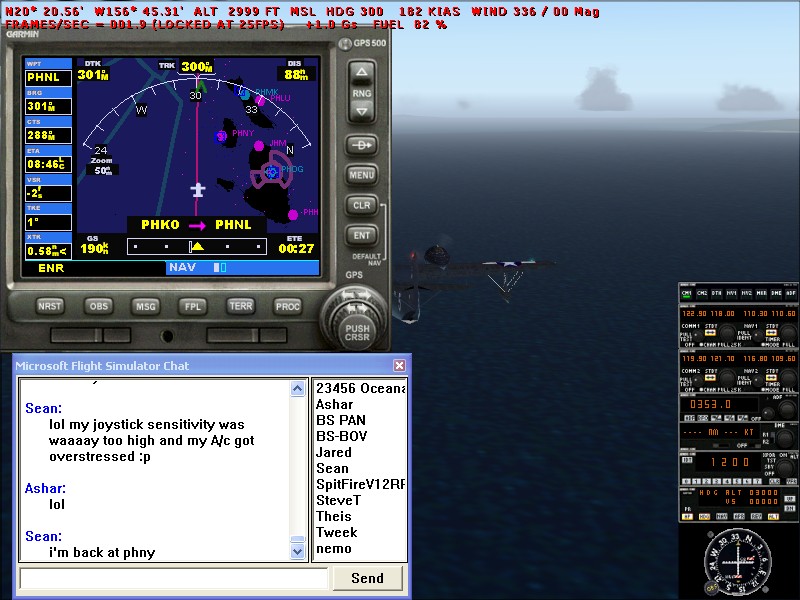
Task: Open procedures with PROC button
Action: click(288, 306)
